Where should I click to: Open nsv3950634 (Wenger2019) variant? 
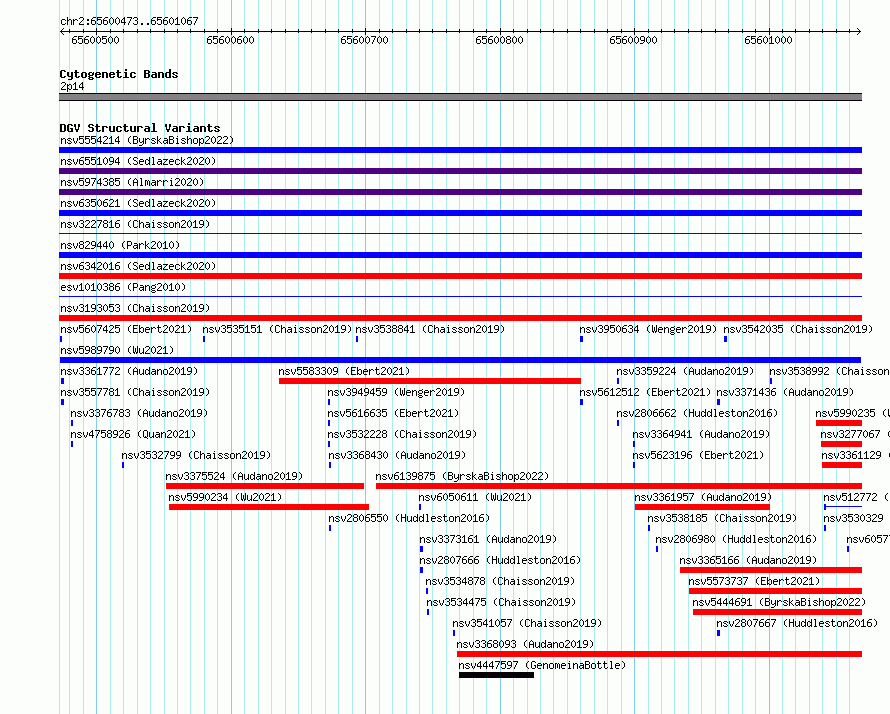click(648, 329)
